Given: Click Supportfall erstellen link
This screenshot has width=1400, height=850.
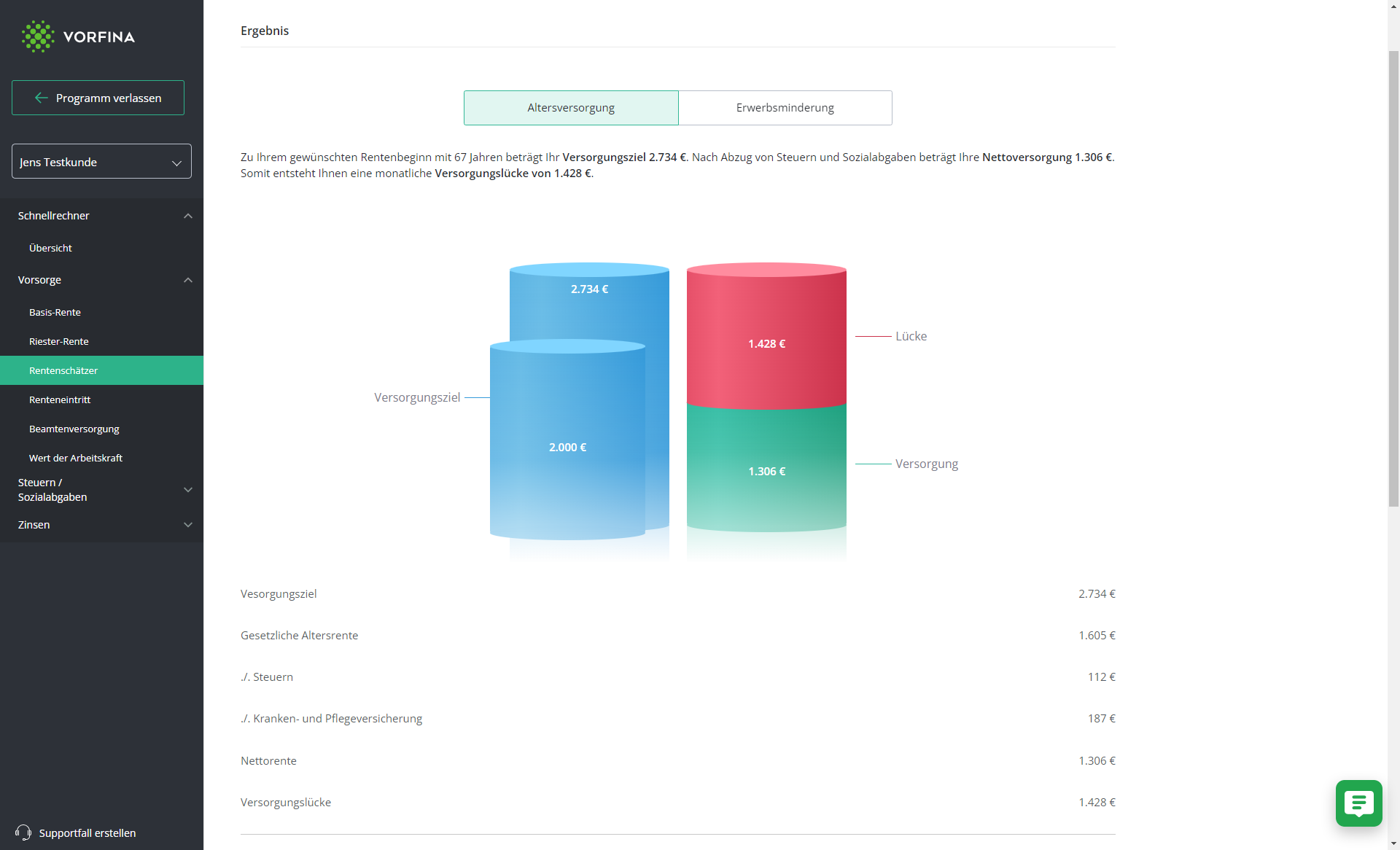Looking at the screenshot, I should pyautogui.click(x=87, y=833).
